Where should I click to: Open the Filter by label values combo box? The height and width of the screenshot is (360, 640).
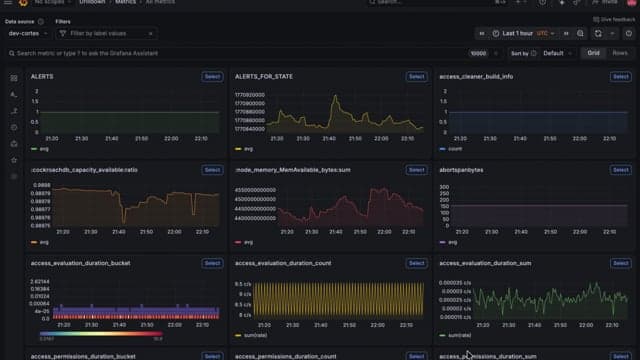pos(107,33)
